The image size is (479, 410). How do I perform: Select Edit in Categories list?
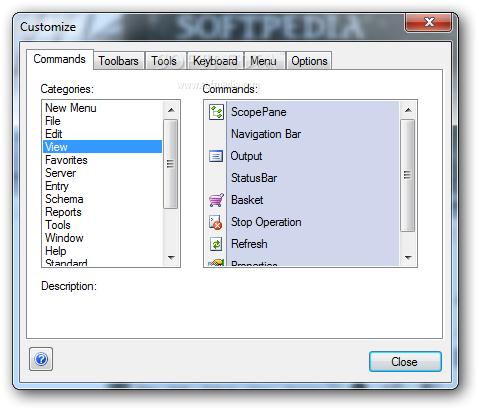tap(102, 134)
